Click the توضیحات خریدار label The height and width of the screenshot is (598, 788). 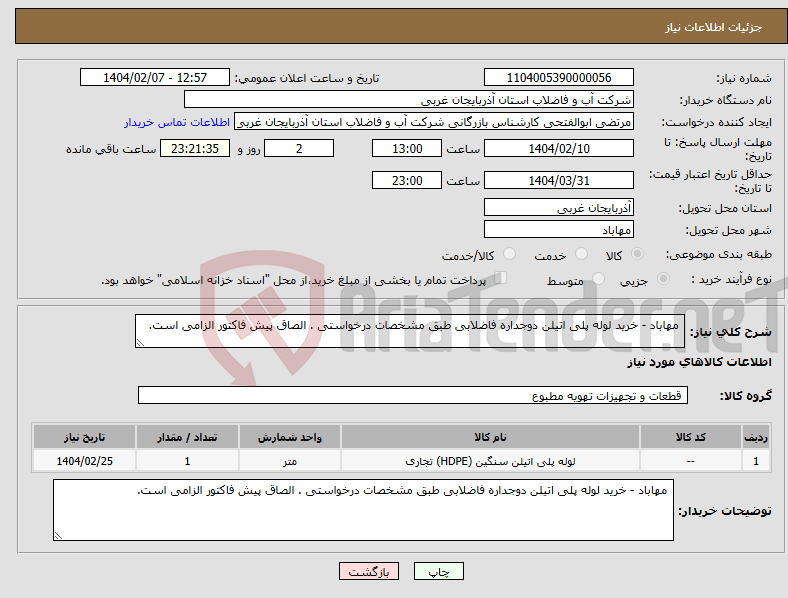(725, 511)
